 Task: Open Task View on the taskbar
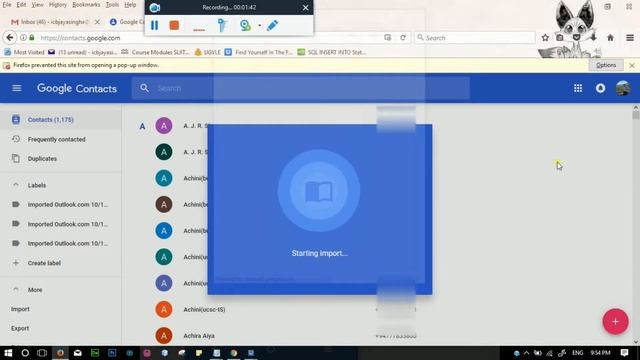click(42, 353)
